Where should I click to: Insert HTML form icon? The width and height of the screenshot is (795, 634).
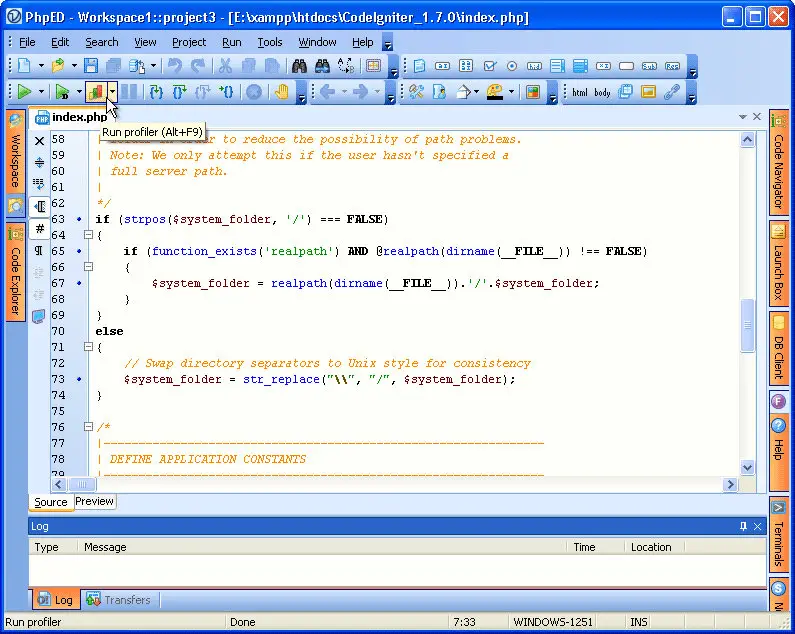click(419, 66)
